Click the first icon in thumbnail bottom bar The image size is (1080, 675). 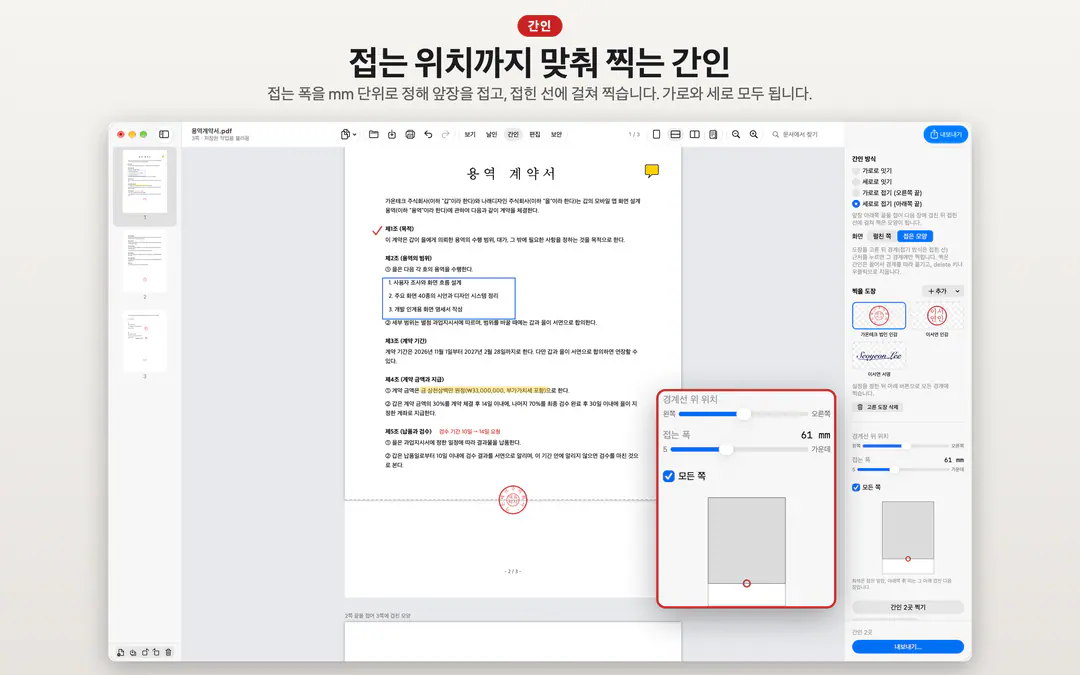pos(121,652)
